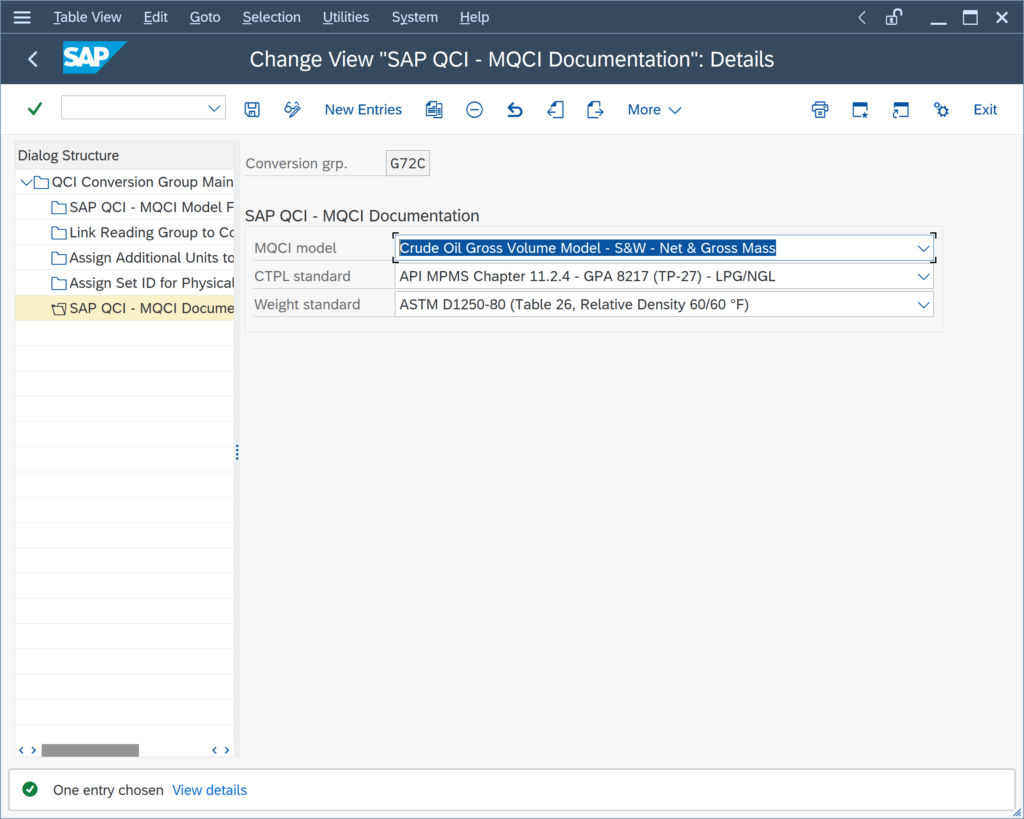The width and height of the screenshot is (1024, 819).
Task: Click the Dialog Structure panel header
Action: click(x=124, y=155)
